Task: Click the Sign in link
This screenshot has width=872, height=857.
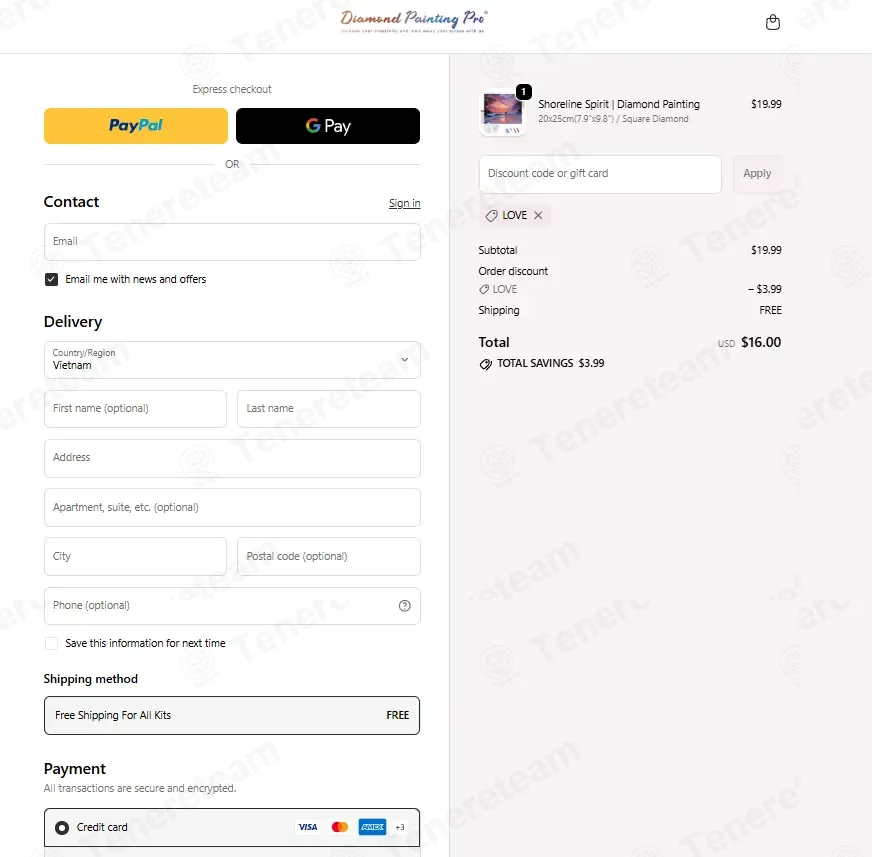Action: [x=404, y=203]
